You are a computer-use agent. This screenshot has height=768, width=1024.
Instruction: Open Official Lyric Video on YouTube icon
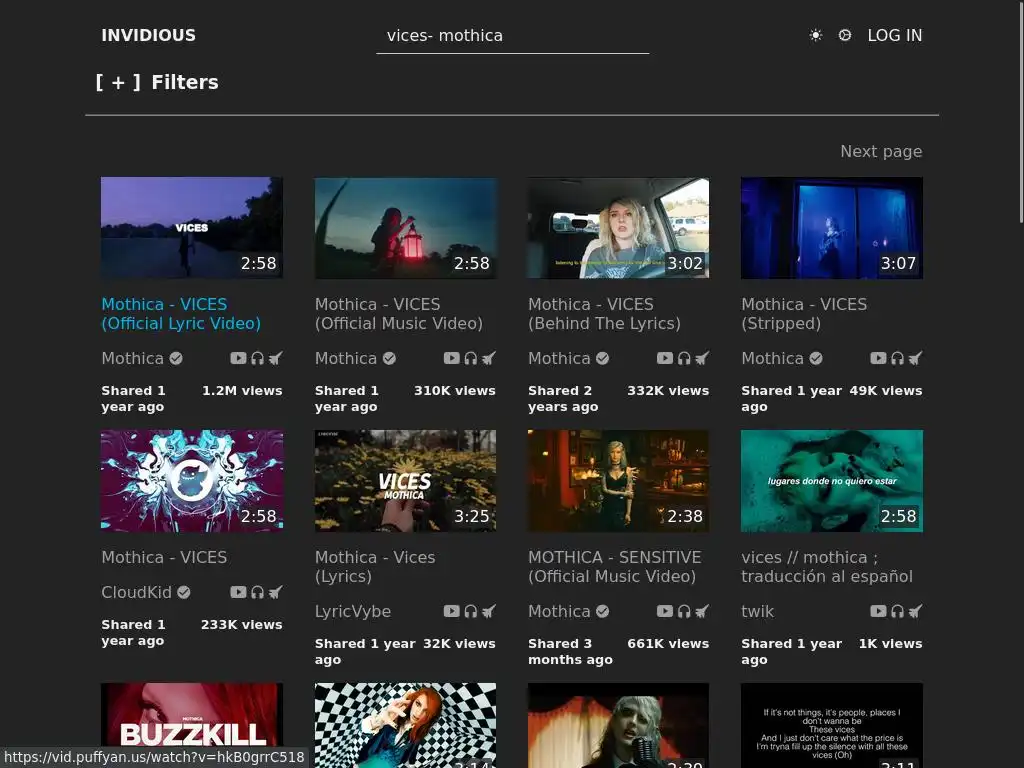coord(238,358)
